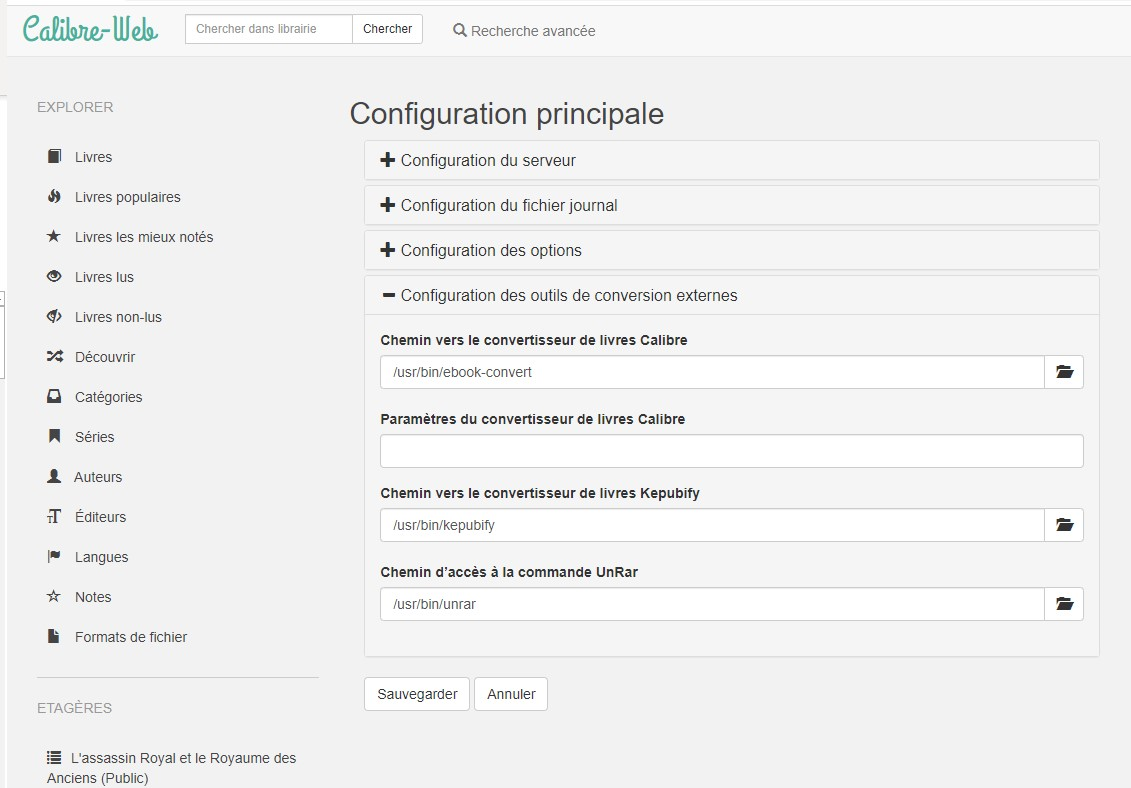Focus the Paramètres du convertisseur Calibre field

click(x=731, y=451)
